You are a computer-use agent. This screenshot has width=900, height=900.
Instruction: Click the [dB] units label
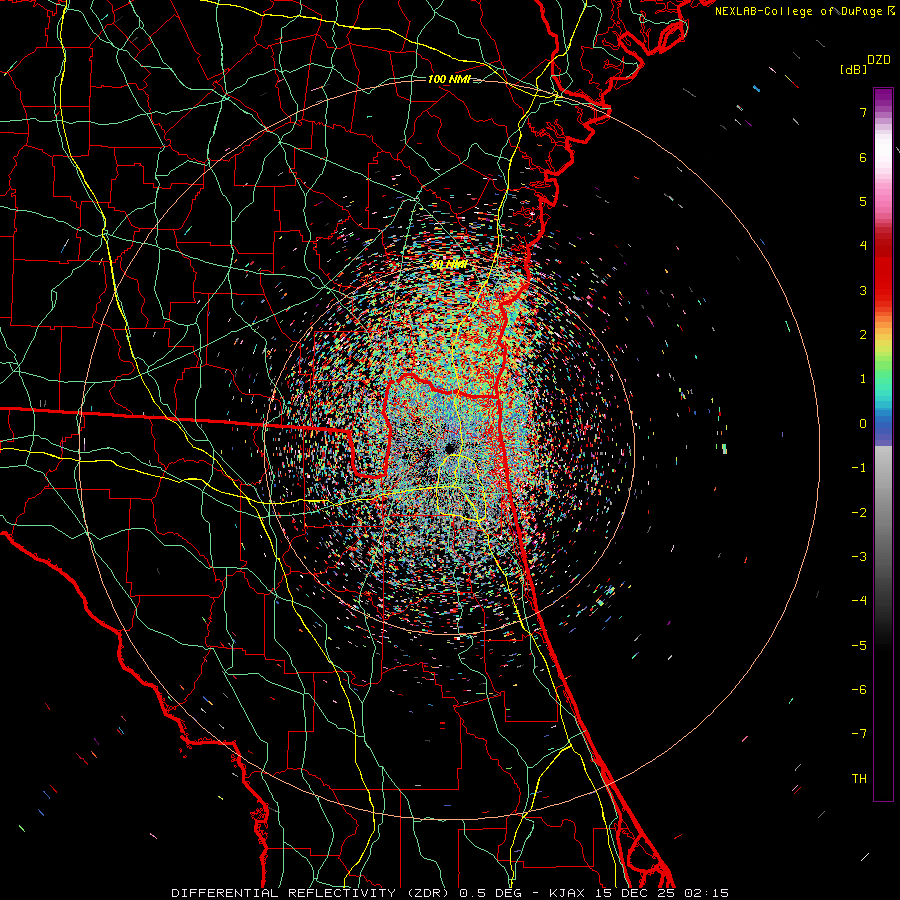click(x=854, y=70)
